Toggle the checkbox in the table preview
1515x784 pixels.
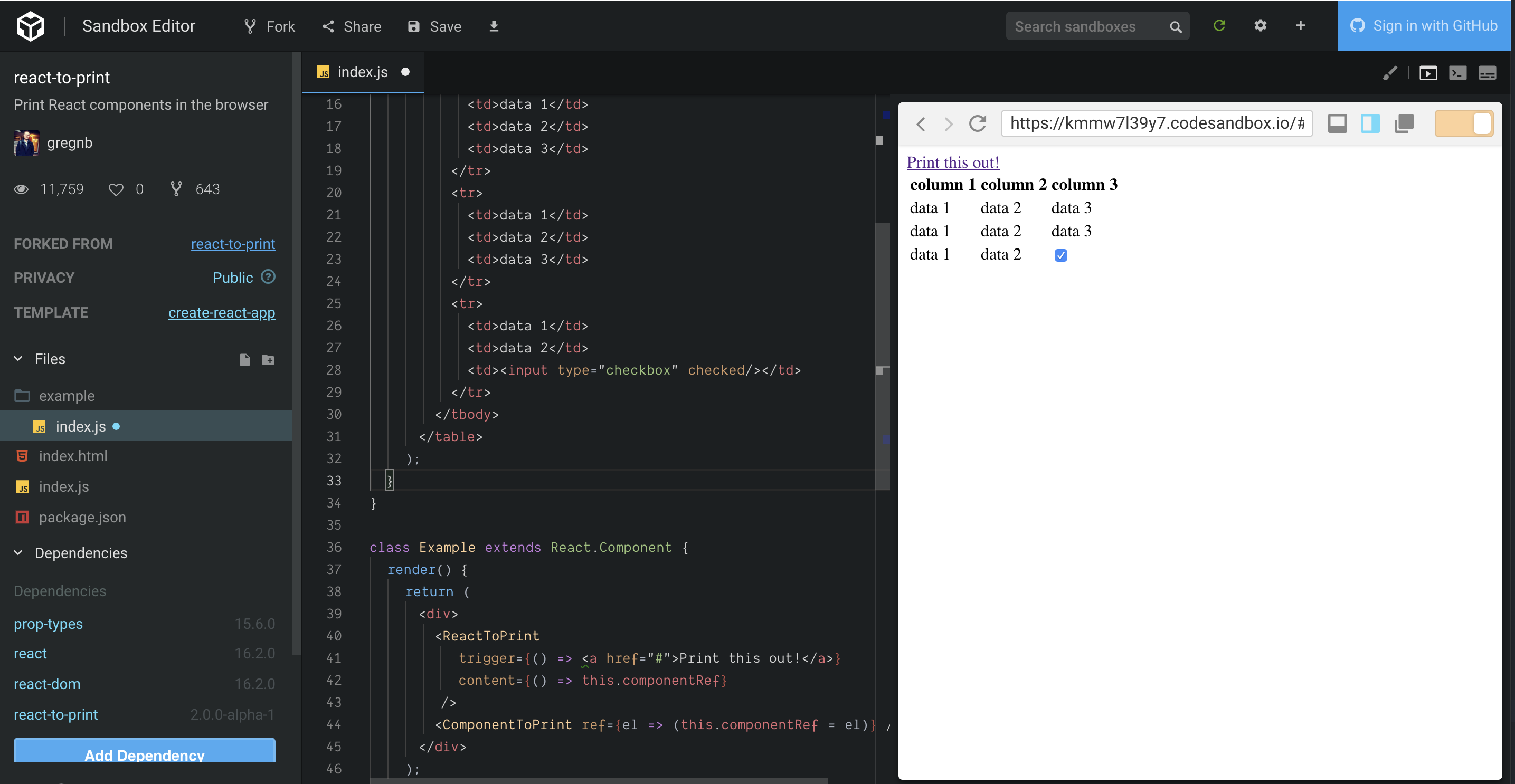[x=1060, y=255]
